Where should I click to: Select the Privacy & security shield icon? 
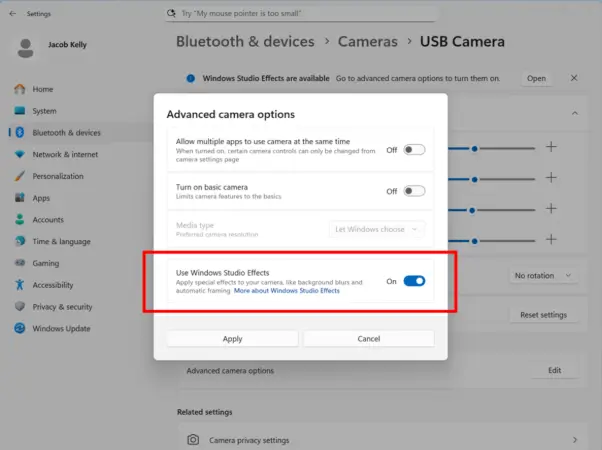pos(19,307)
